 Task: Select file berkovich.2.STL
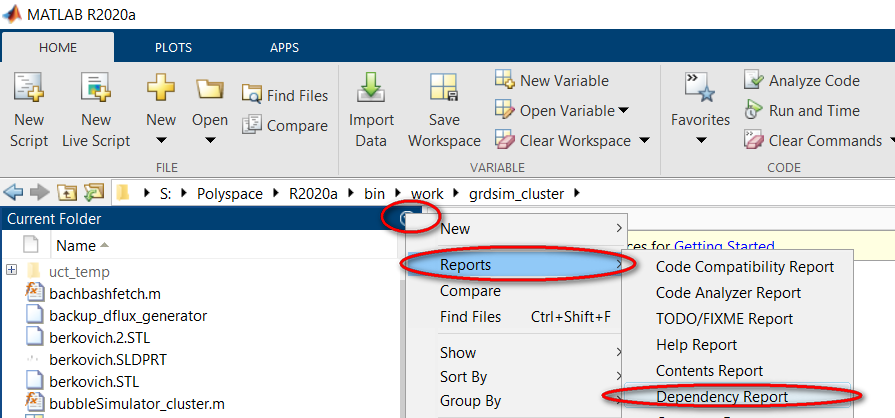[99, 337]
